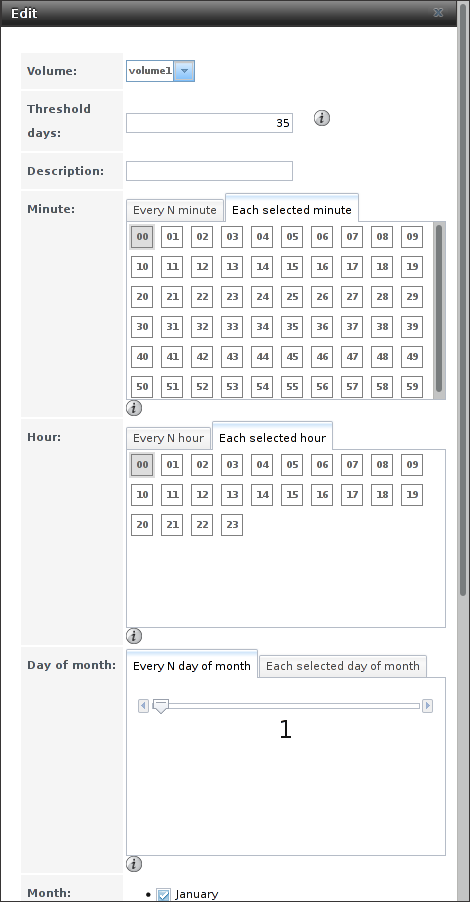Close the Edit dialog with X icon
This screenshot has width=470, height=902.
click(438, 13)
